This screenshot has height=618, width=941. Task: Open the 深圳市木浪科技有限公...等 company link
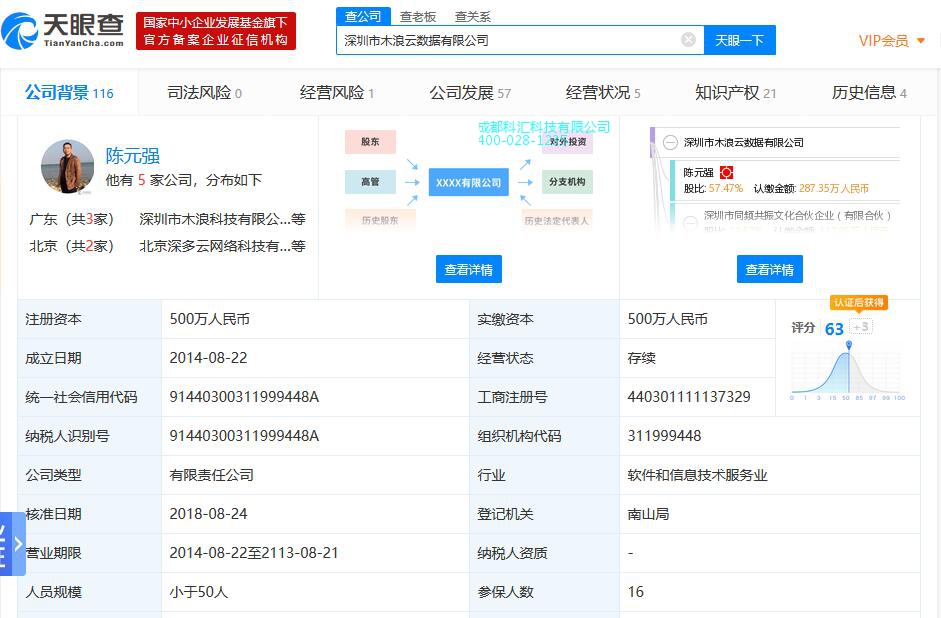(x=223, y=219)
